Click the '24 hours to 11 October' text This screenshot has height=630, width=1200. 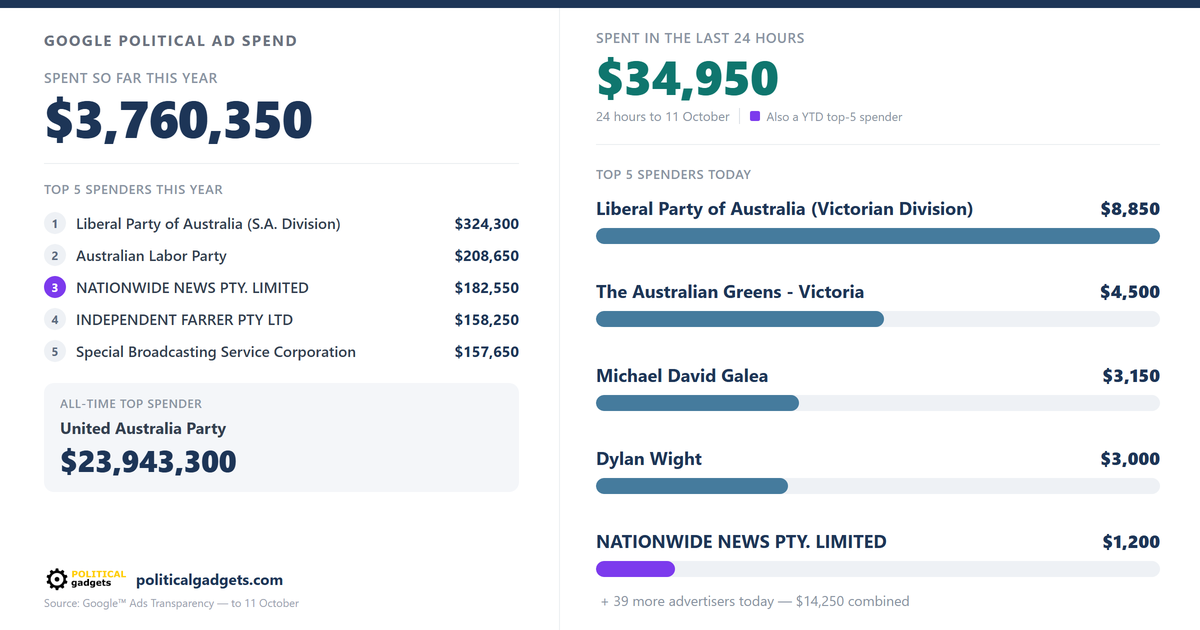(663, 117)
